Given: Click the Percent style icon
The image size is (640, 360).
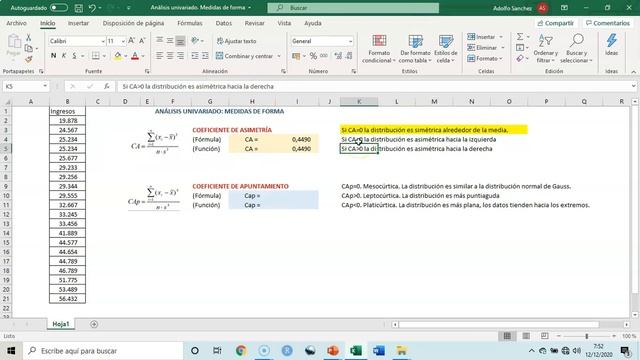Looking at the screenshot, I should 313,56.
